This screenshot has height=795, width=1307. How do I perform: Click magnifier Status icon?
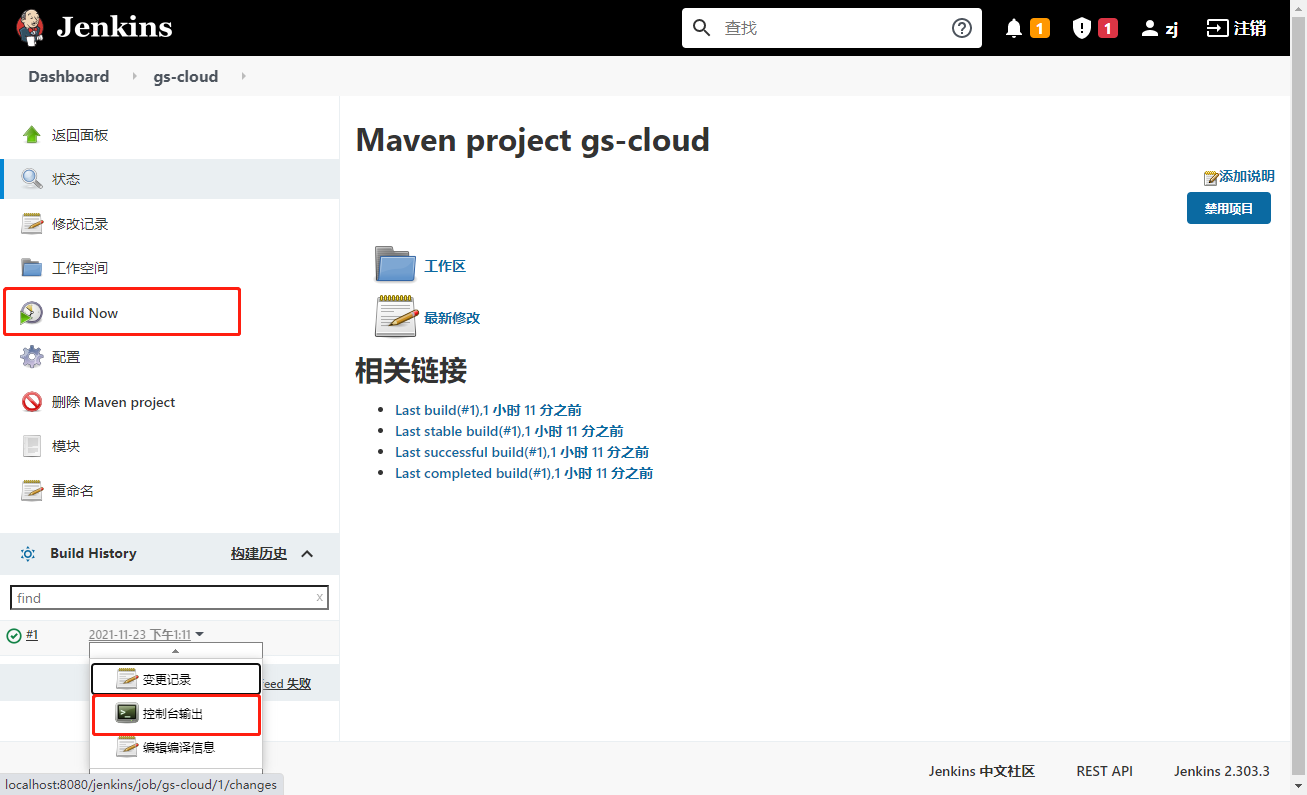coord(32,179)
